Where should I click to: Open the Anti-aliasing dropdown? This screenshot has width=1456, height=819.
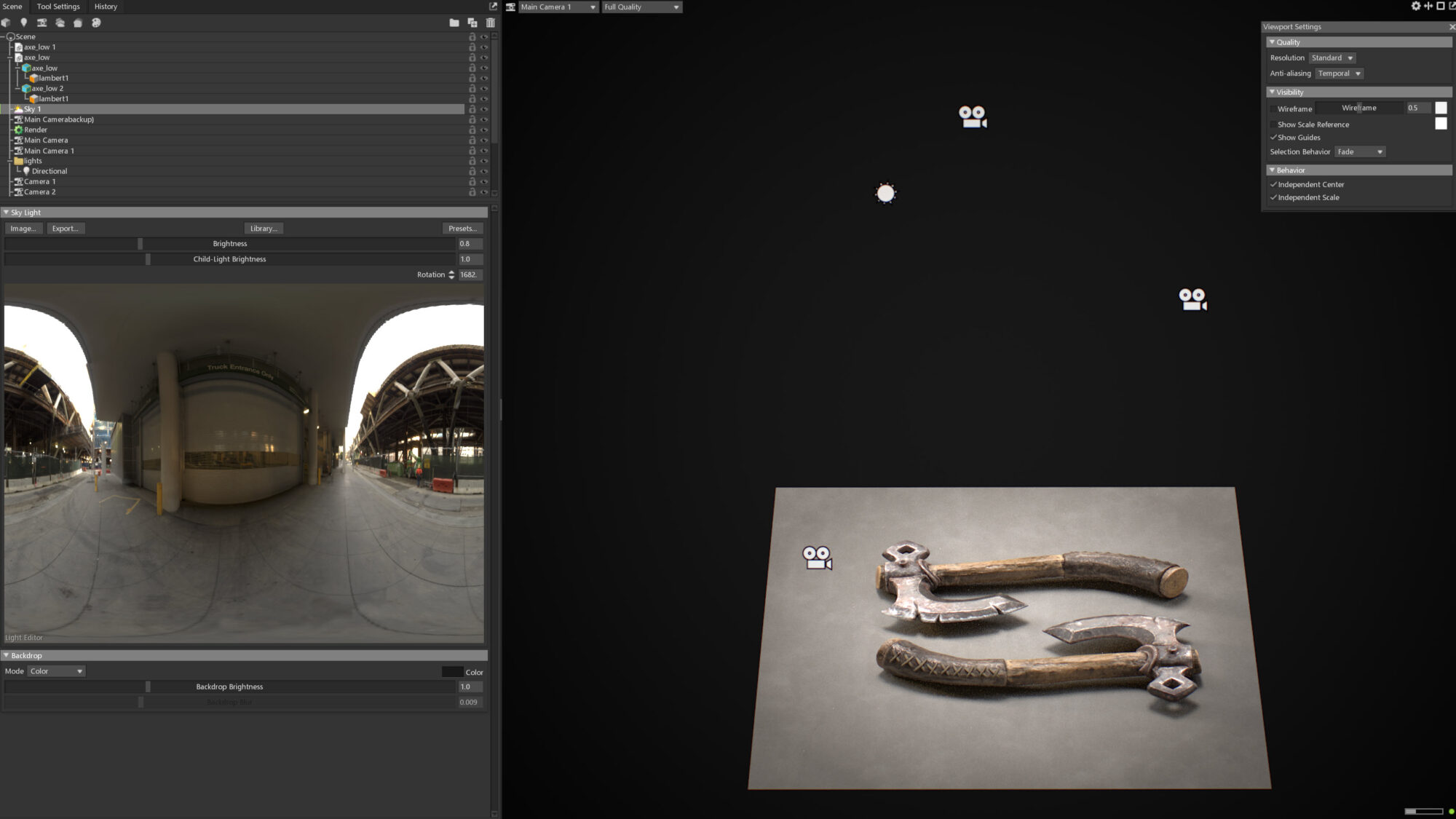coord(1339,73)
